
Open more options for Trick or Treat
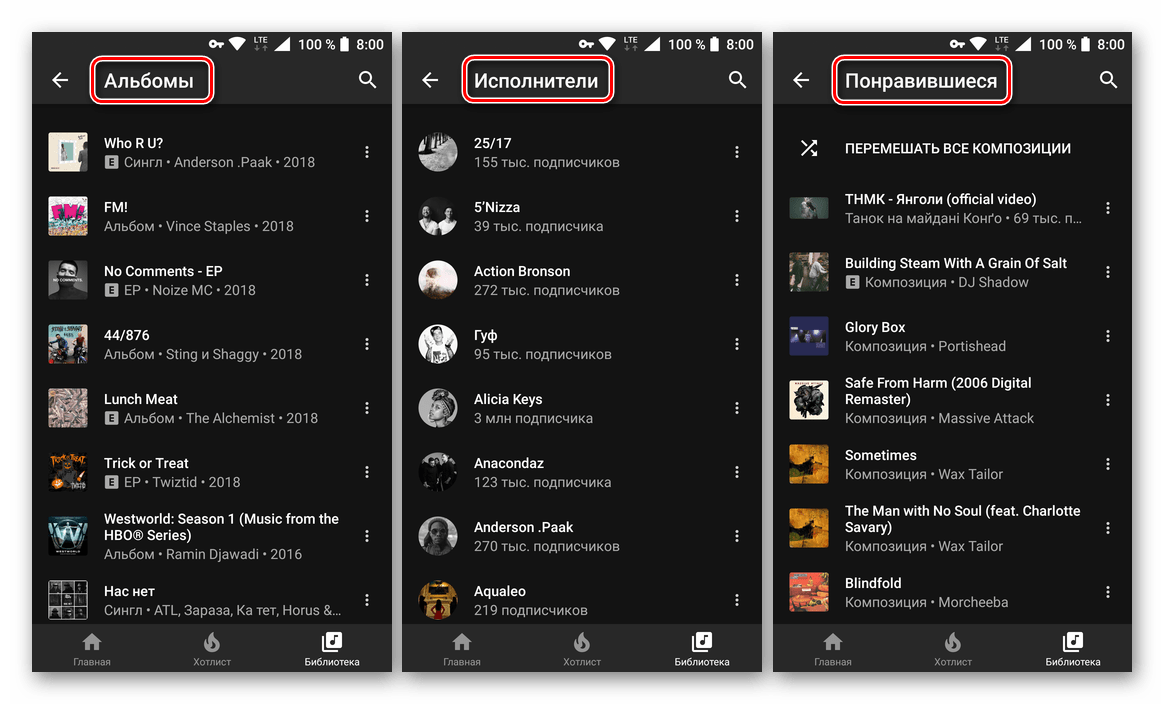point(367,472)
